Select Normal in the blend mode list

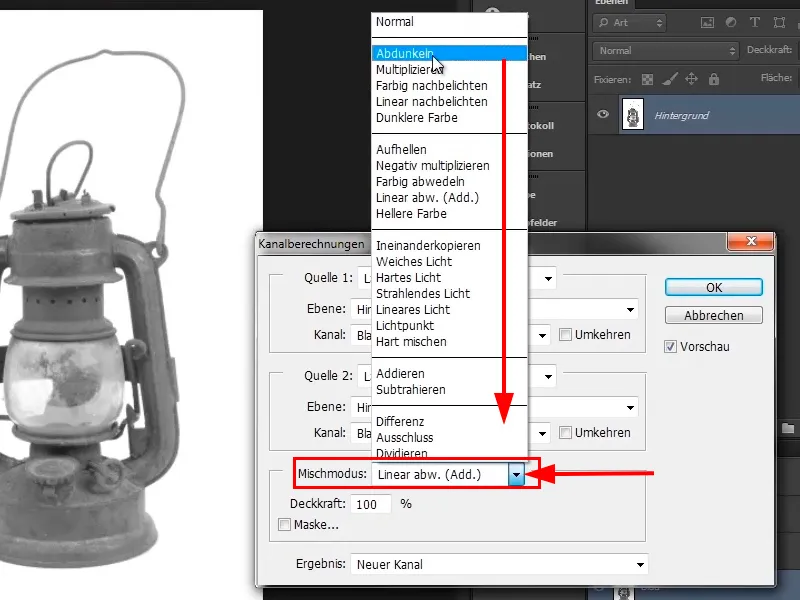(449, 22)
